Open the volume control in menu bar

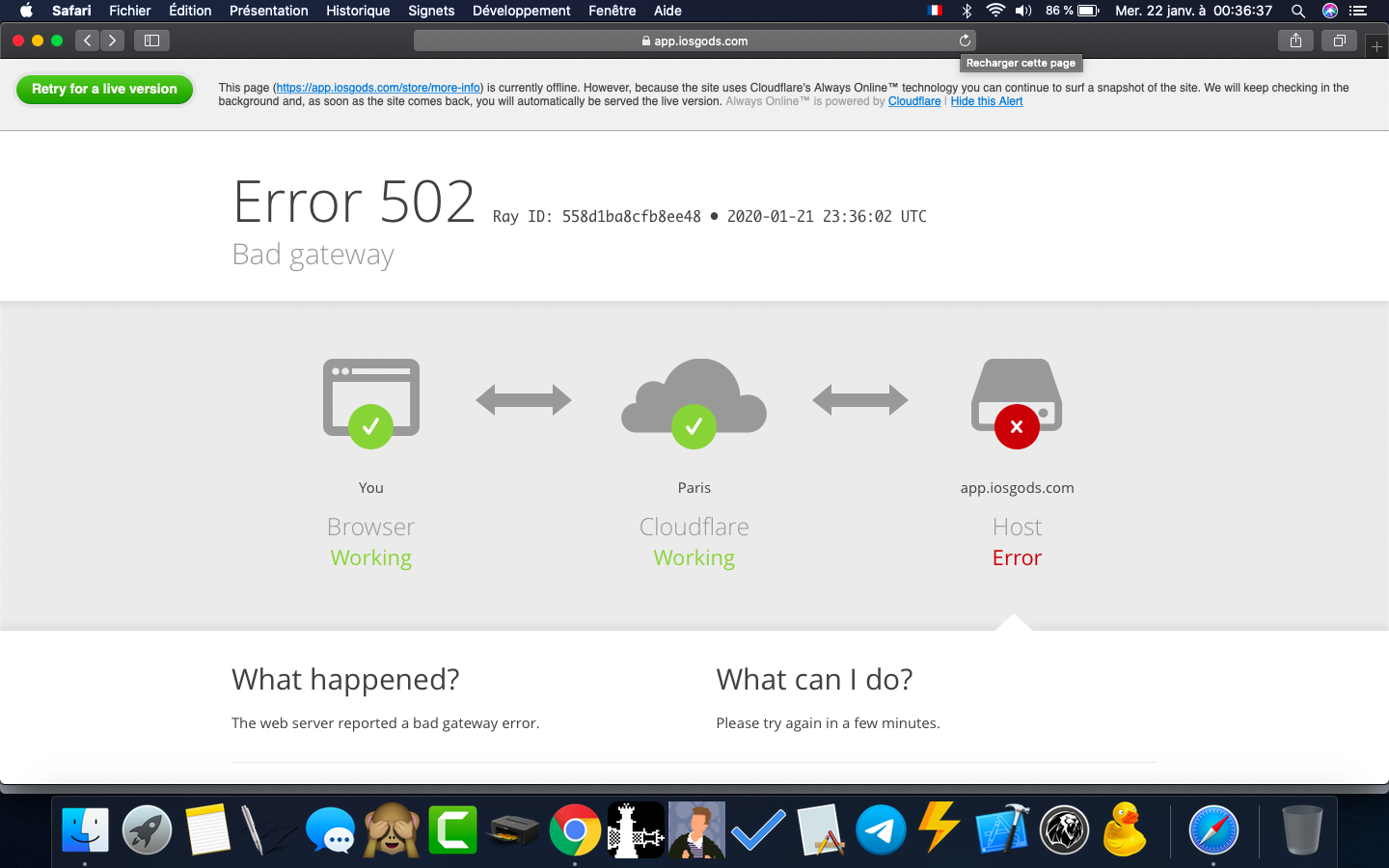(x=1023, y=11)
